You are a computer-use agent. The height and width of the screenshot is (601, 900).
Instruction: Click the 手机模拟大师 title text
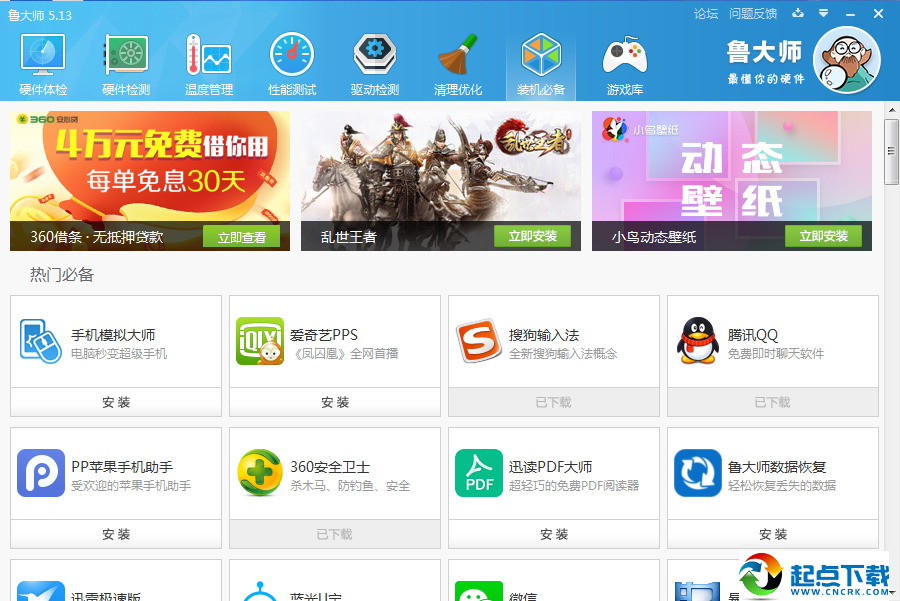(x=113, y=335)
